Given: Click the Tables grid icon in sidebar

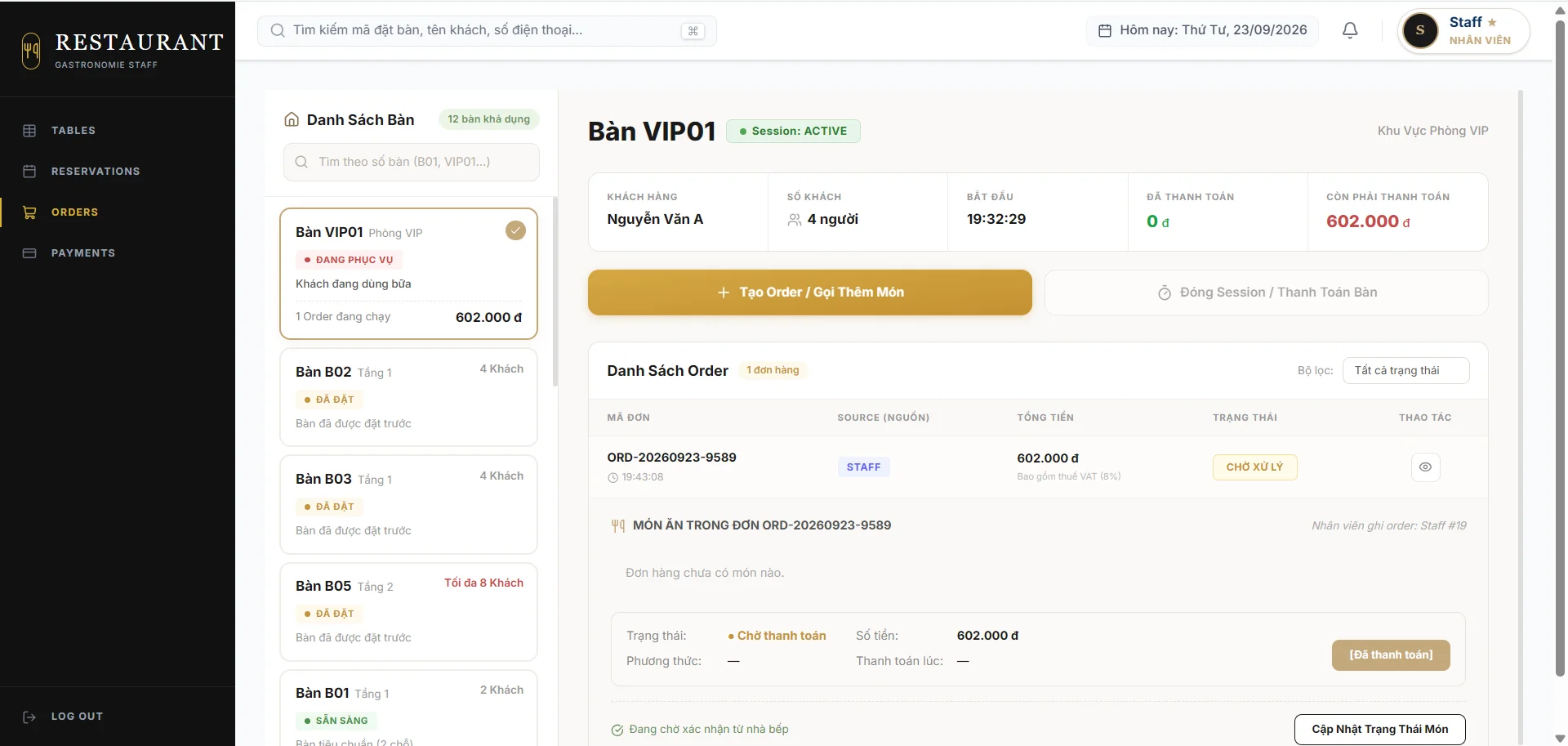Looking at the screenshot, I should click(x=29, y=131).
